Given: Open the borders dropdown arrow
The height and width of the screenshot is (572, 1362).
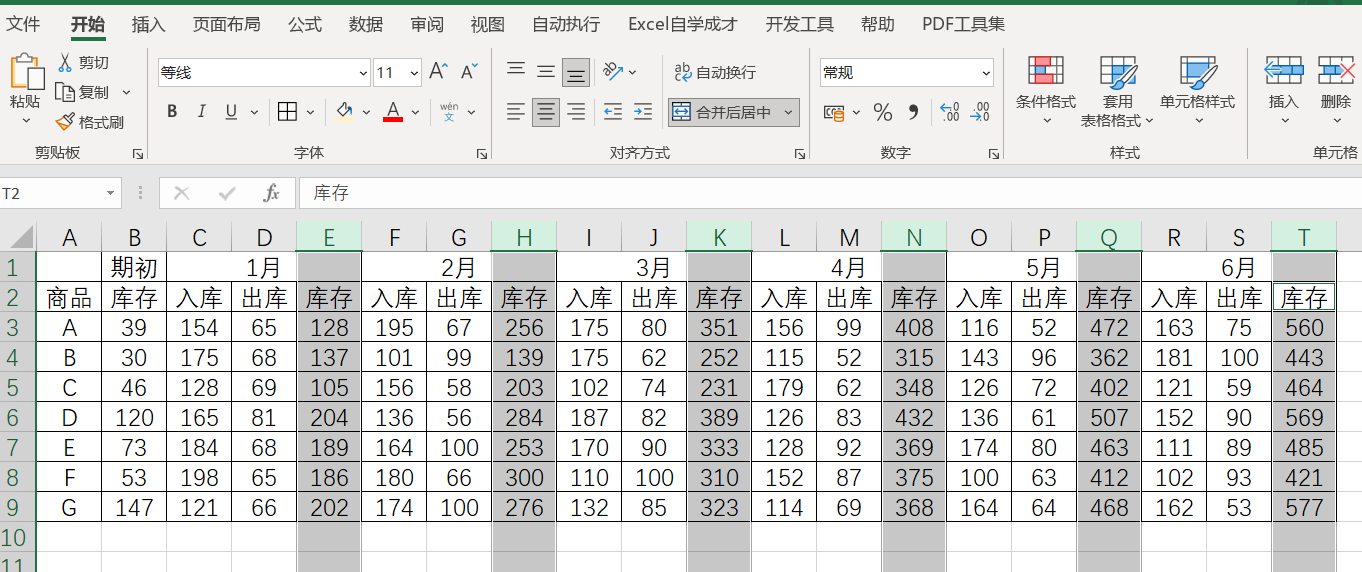Looking at the screenshot, I should coord(310,112).
